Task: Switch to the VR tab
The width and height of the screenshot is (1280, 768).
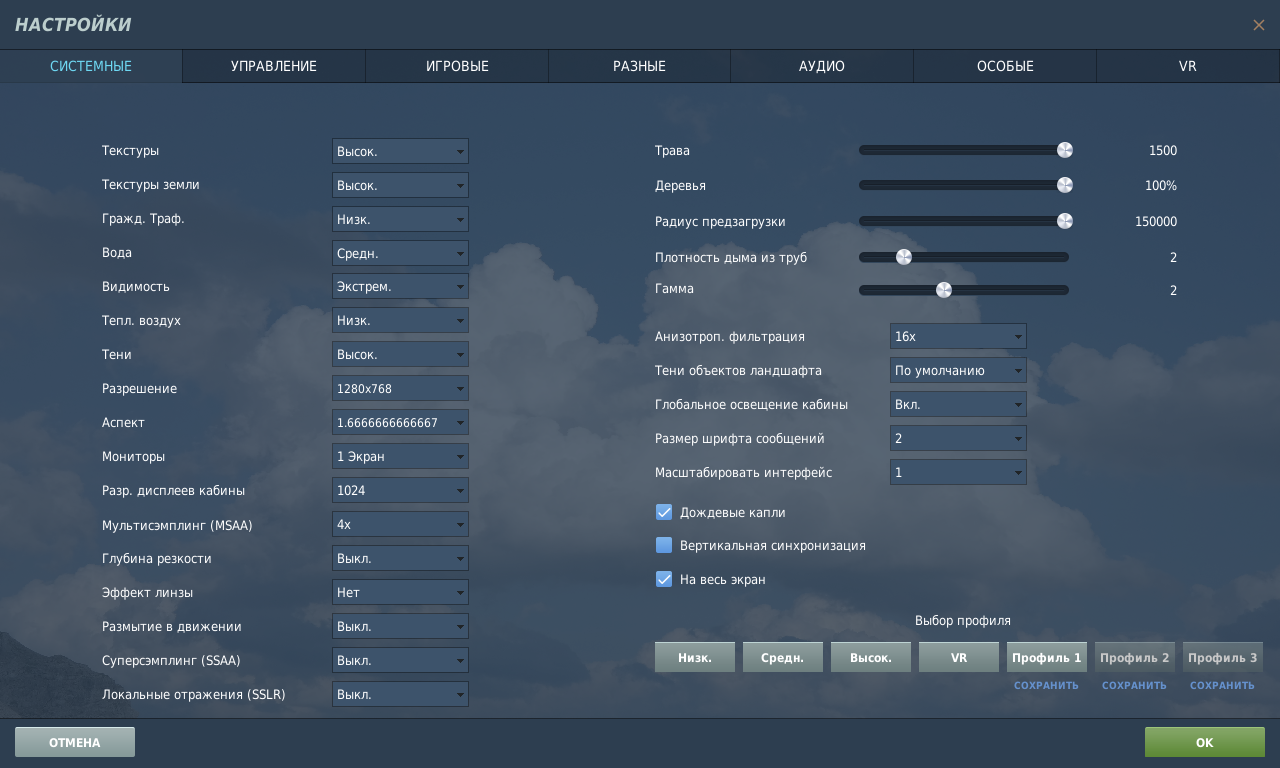Action: click(1188, 66)
